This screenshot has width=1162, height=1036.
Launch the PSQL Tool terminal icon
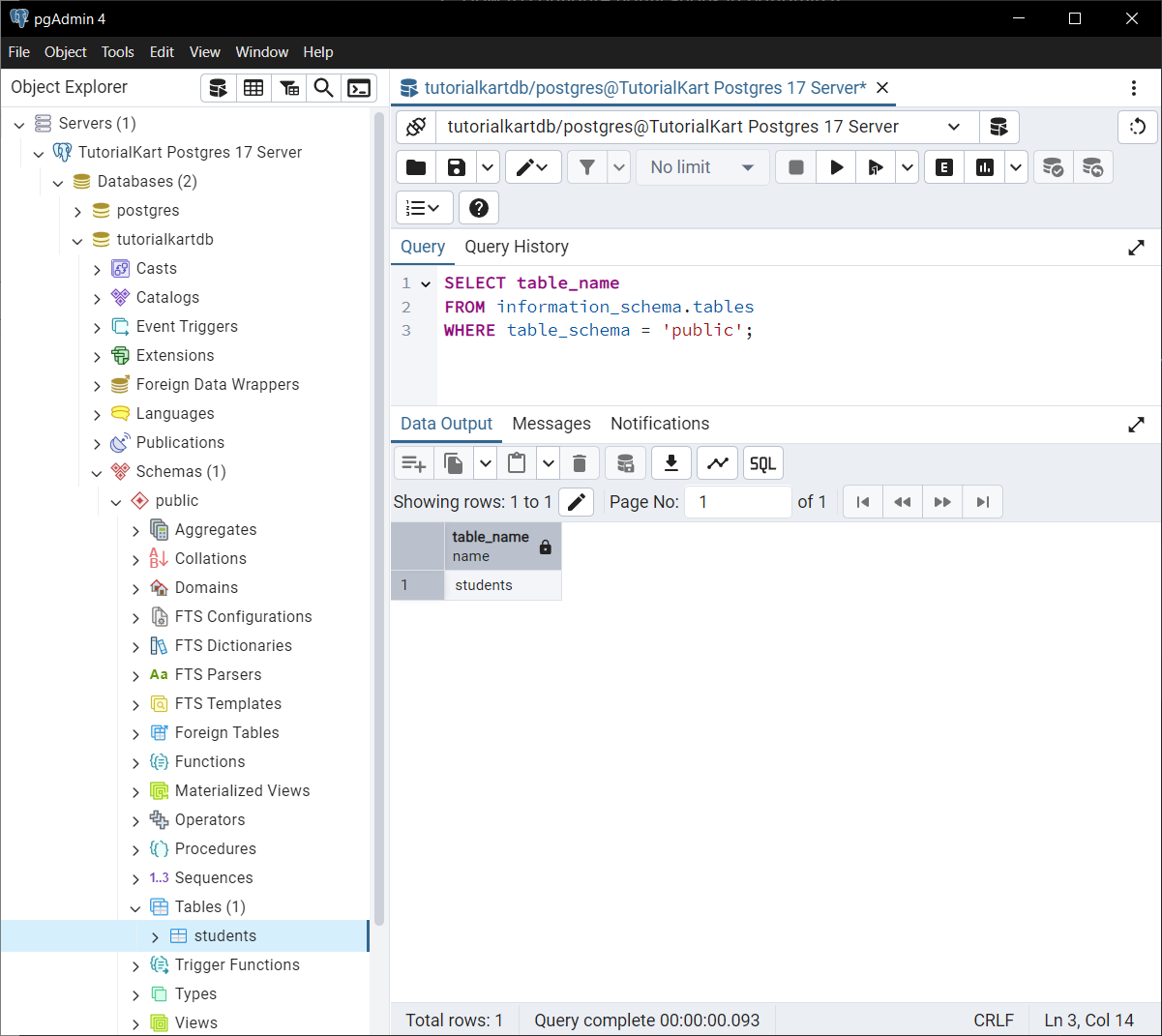coord(359,88)
